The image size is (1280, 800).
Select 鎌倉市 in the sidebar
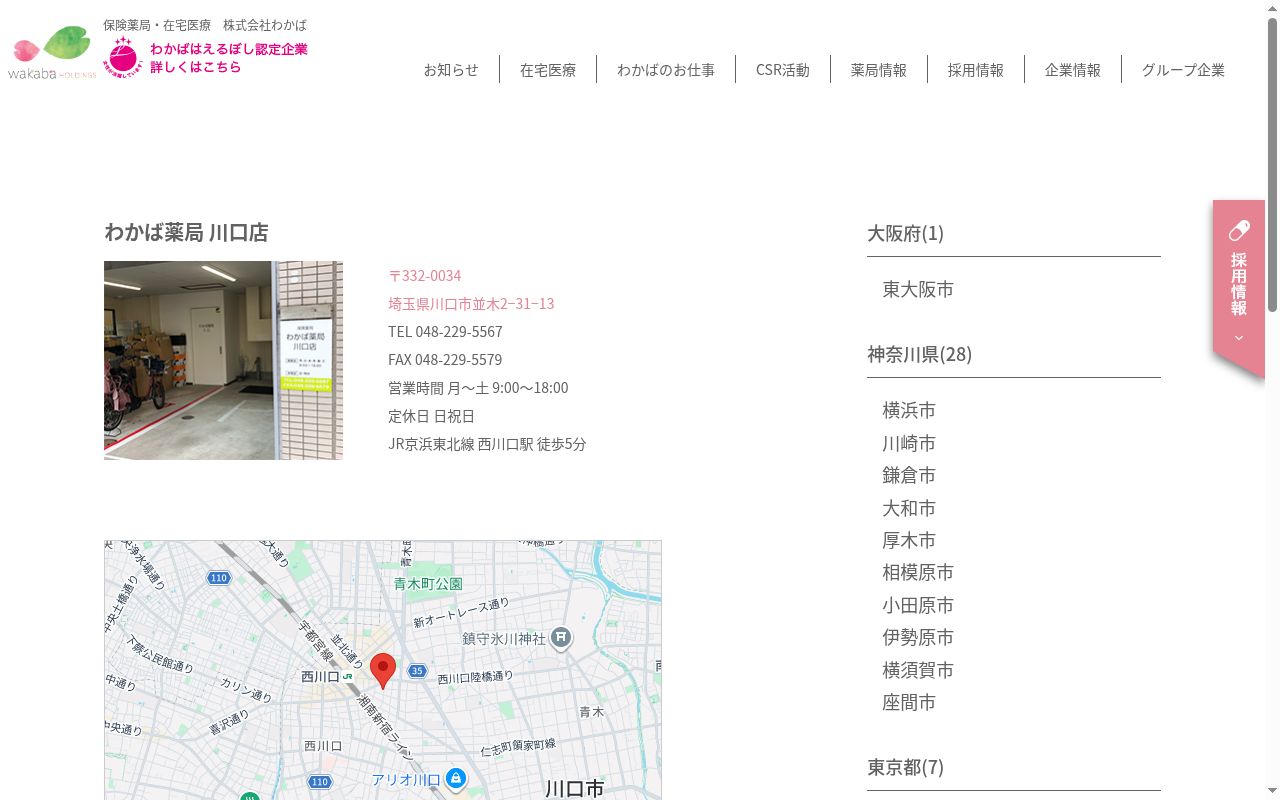pos(909,475)
